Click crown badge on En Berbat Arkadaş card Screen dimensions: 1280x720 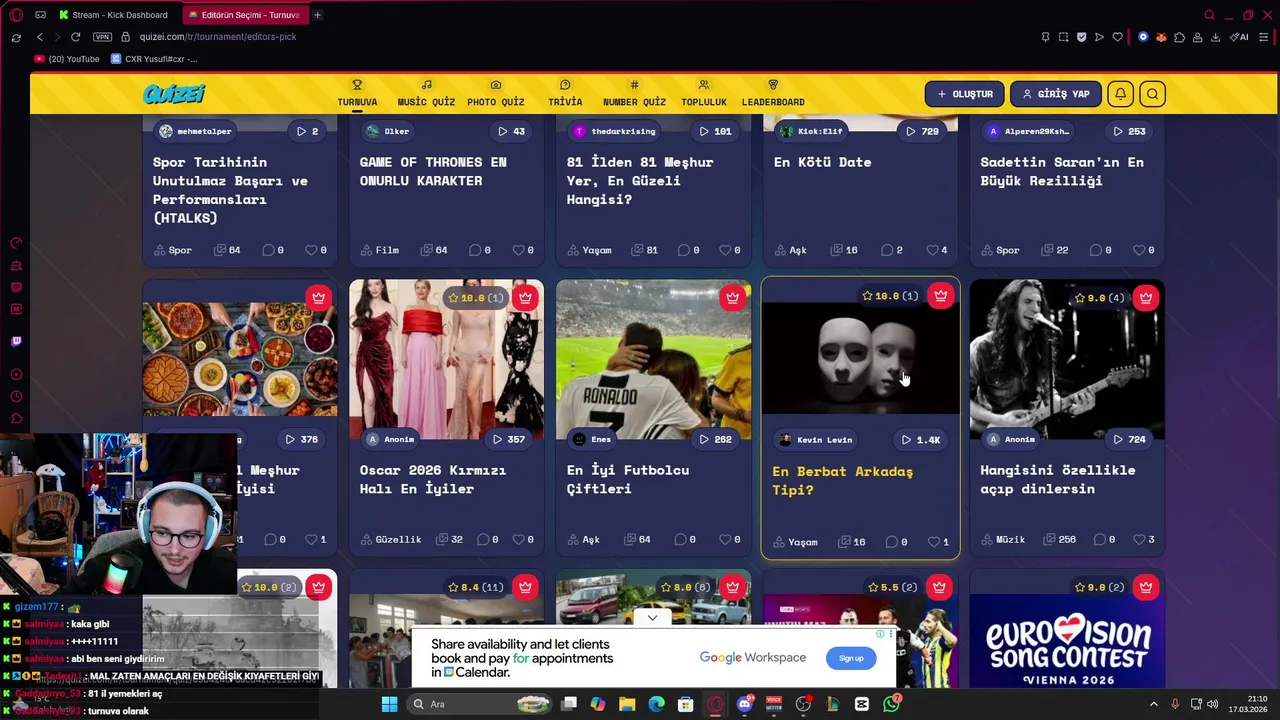940,295
